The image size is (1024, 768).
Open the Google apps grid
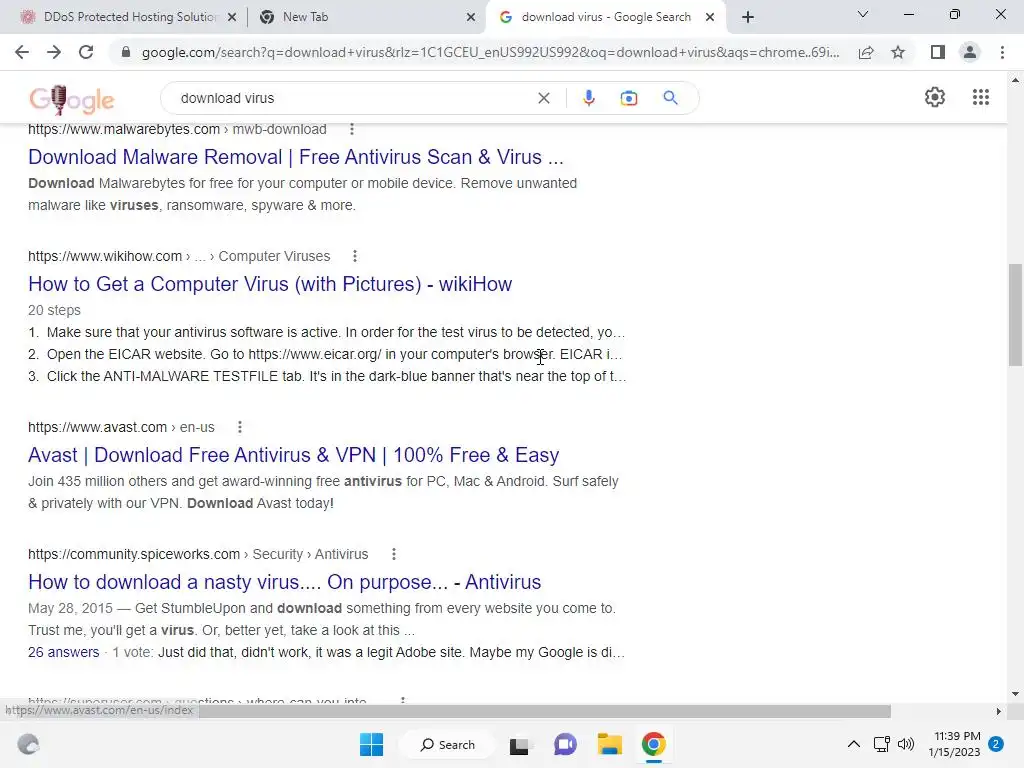[x=981, y=97]
